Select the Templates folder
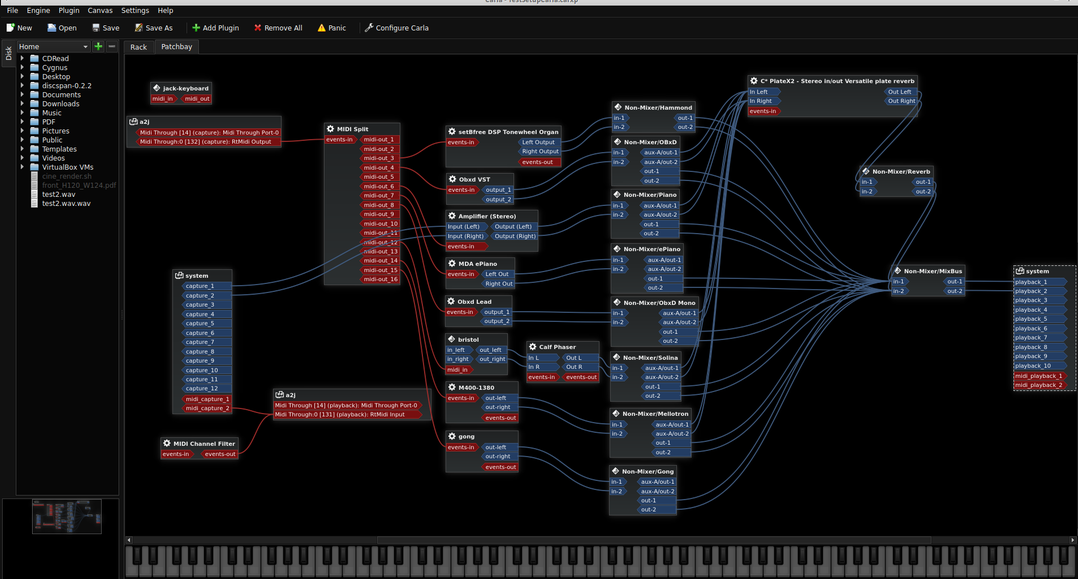Image resolution: width=1078 pixels, height=579 pixels. 59,149
